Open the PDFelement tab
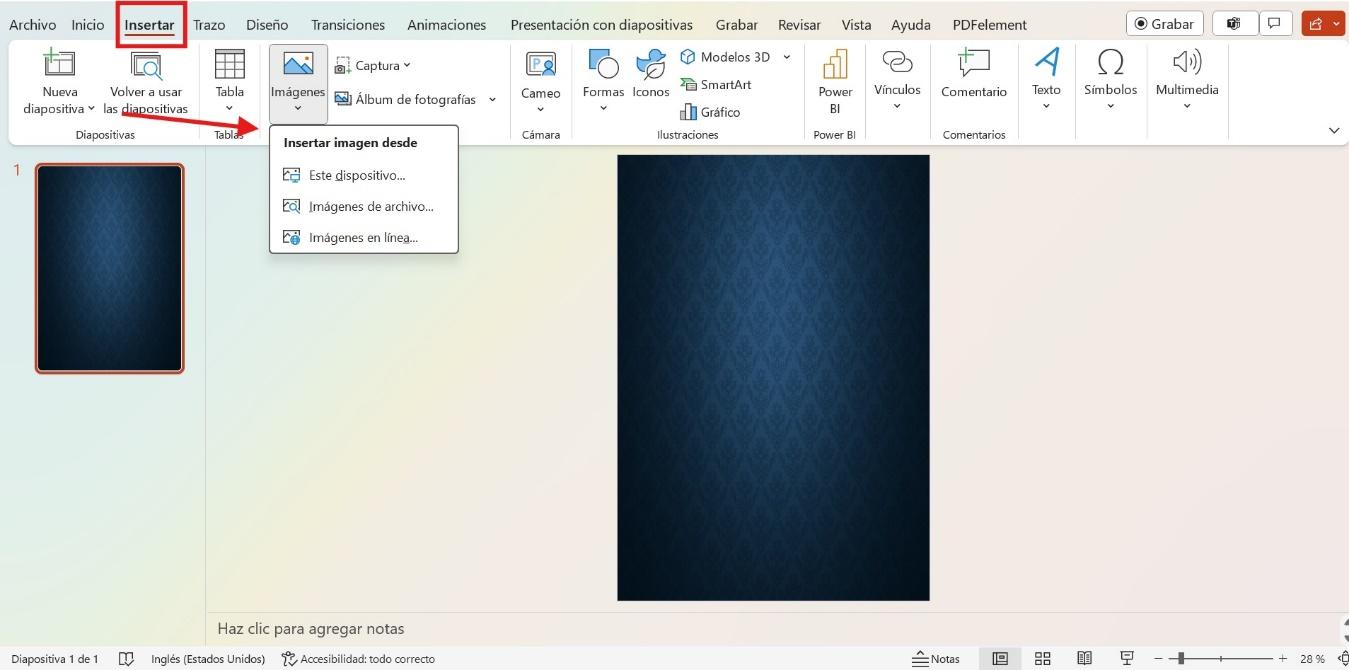This screenshot has width=1349, height=670. click(x=989, y=24)
